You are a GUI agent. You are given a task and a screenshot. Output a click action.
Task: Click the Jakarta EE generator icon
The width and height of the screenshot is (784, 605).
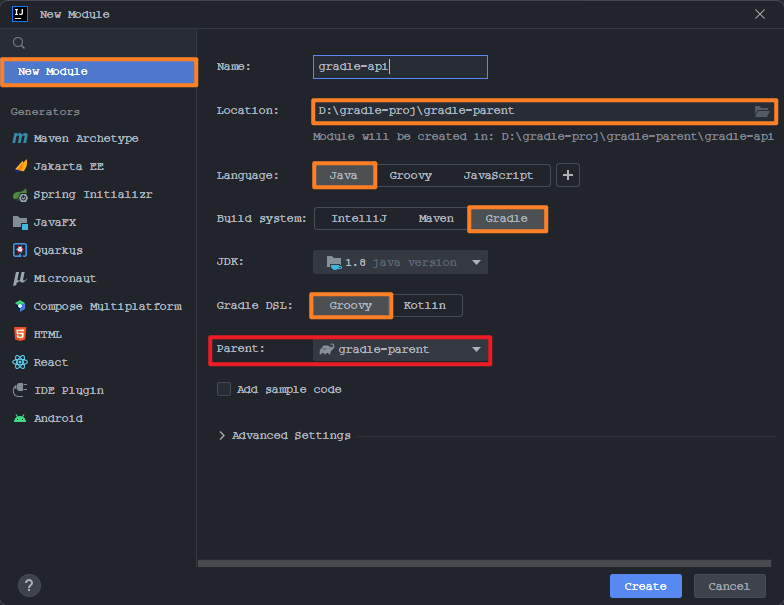tap(20, 166)
